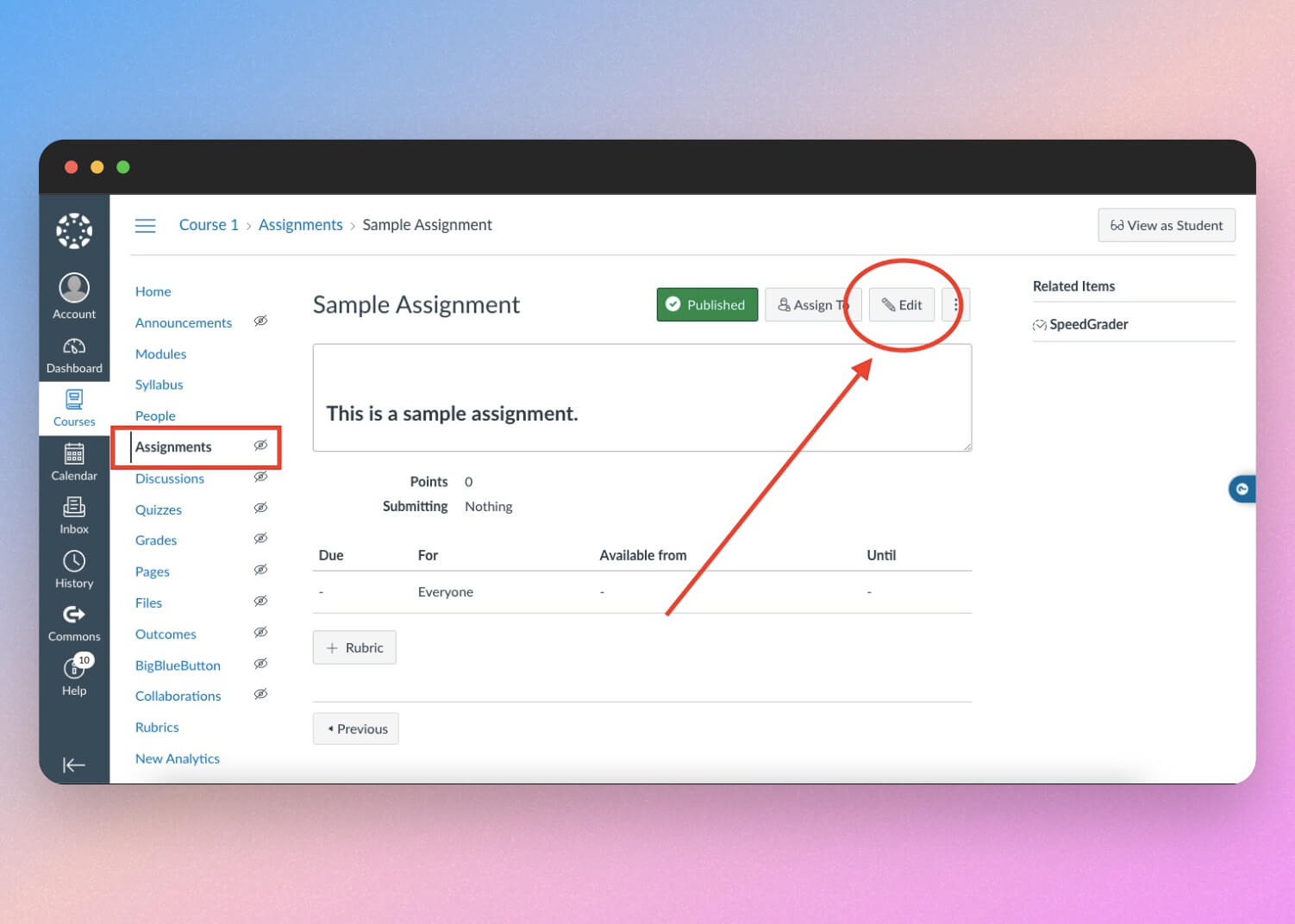
Task: Toggle visibility of Announcements
Action: click(260, 321)
